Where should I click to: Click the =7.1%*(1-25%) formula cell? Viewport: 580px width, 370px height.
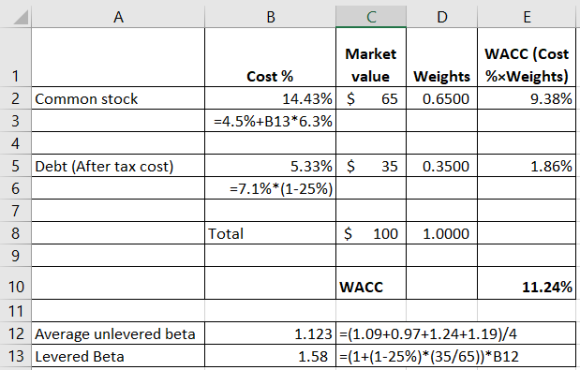pyautogui.click(x=270, y=188)
